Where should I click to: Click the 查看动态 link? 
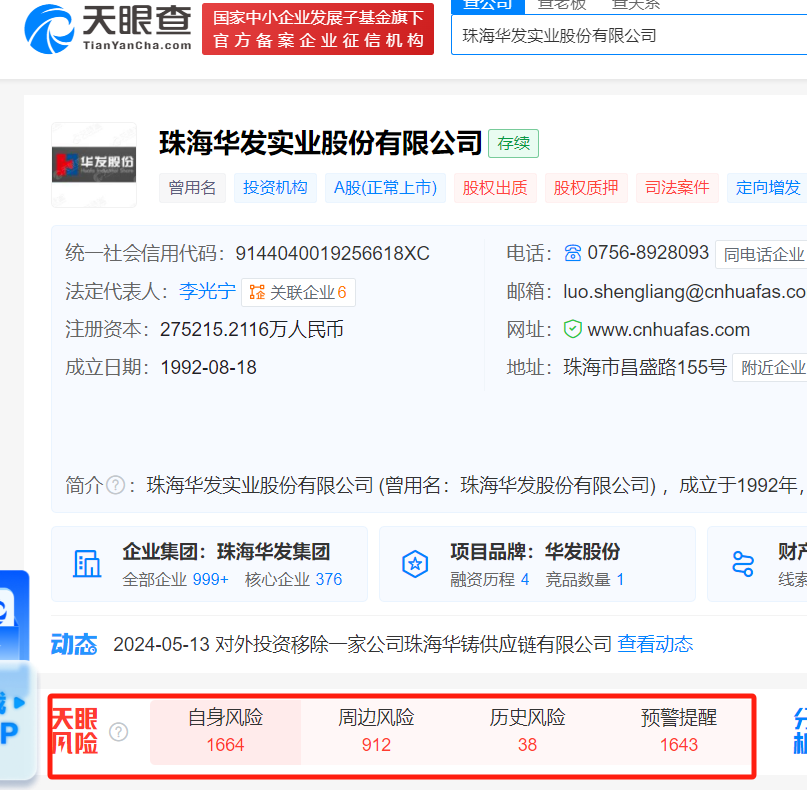coord(654,644)
